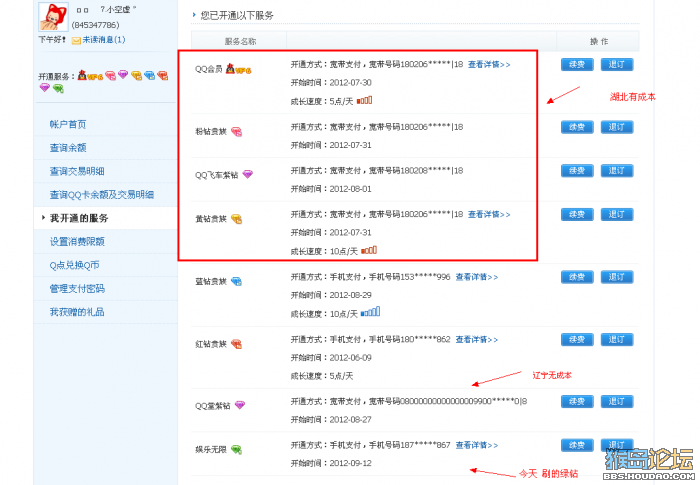The image size is (700, 485).
Task: Open 管理支付密码 in the sidebar
Action: [x=77, y=288]
